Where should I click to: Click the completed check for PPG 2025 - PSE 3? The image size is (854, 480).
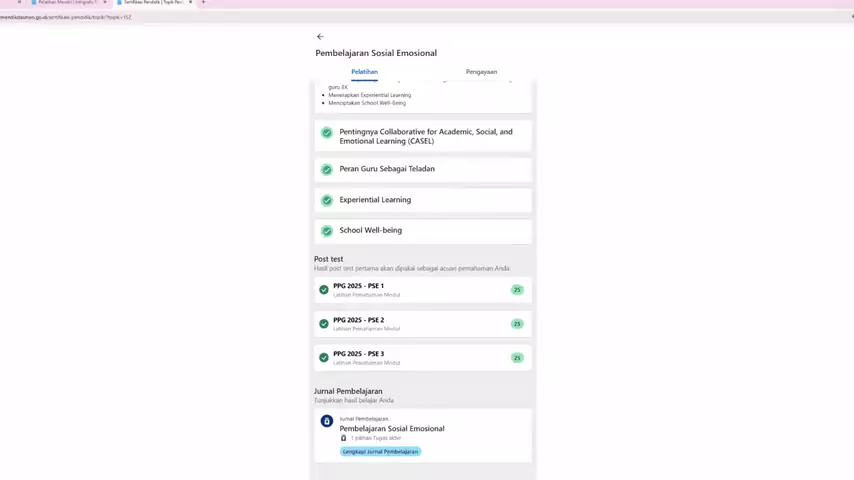tap(324, 358)
